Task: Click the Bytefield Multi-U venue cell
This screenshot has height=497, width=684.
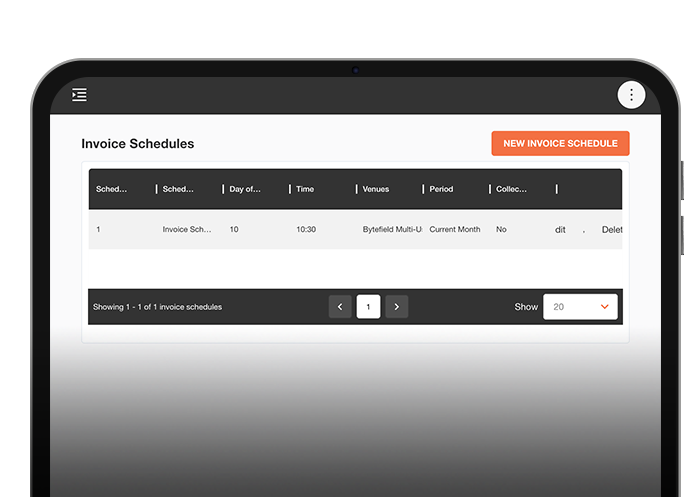Action: (x=391, y=230)
